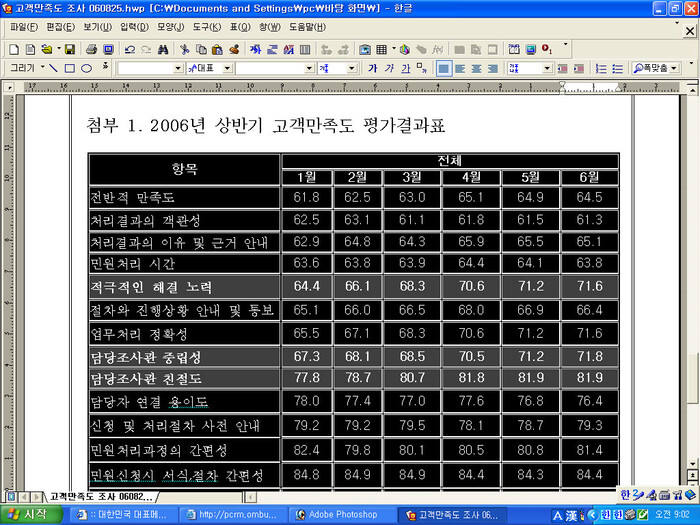This screenshot has height=525, width=700.
Task: Switch to Adobe Photoshop in taskbar
Action: pyautogui.click(x=341, y=514)
